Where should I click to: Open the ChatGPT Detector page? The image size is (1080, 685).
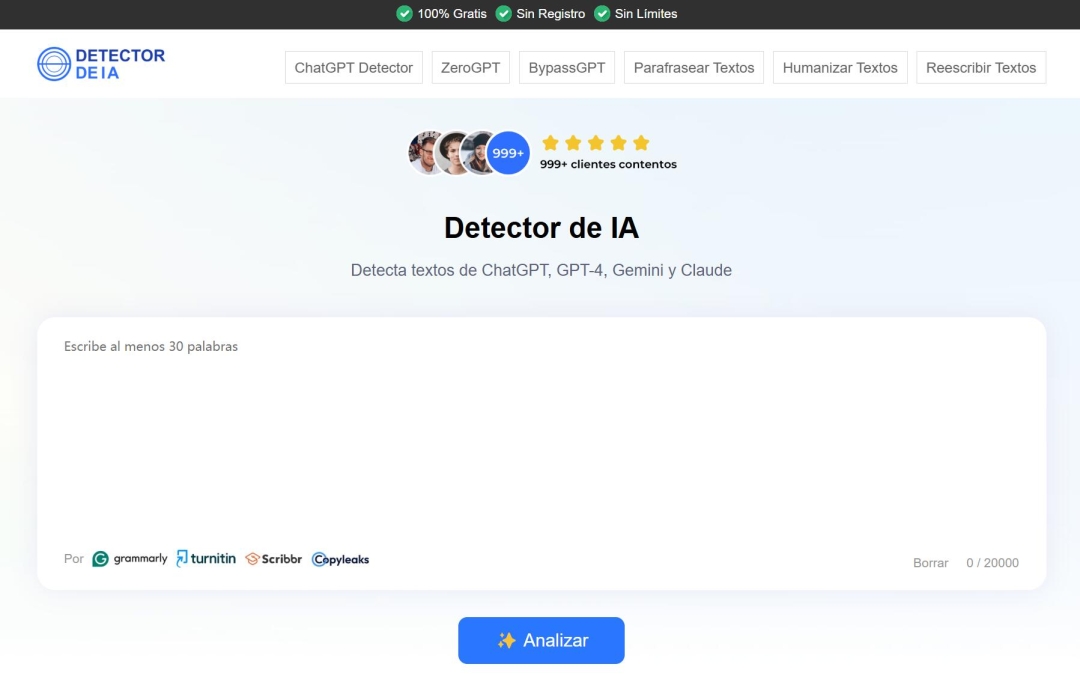(353, 67)
